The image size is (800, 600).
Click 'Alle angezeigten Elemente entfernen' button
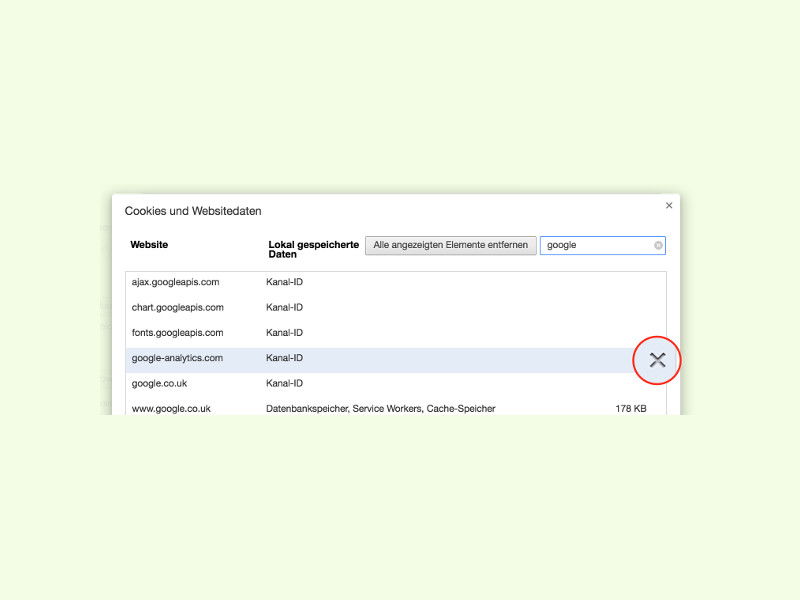point(451,245)
